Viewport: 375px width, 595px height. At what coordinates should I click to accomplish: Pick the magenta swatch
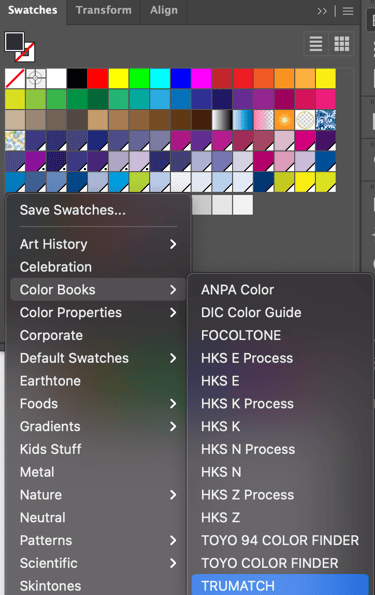tap(201, 78)
